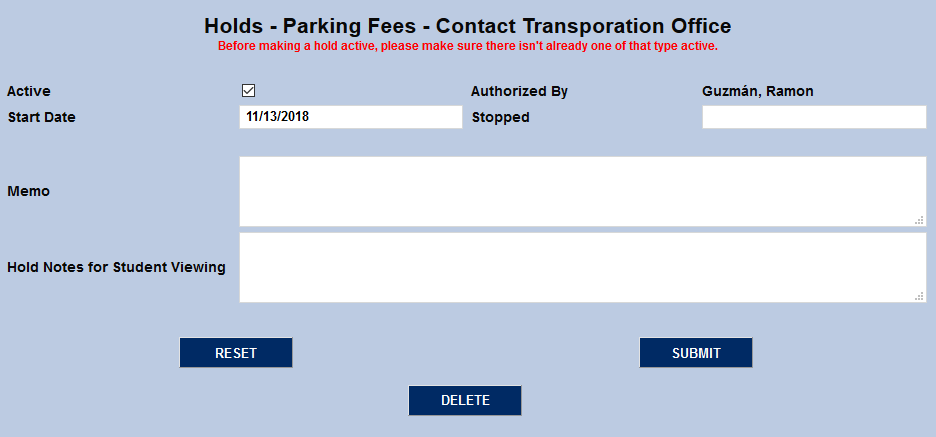Click the Start Date label
Image resolution: width=936 pixels, height=437 pixels.
[41, 117]
